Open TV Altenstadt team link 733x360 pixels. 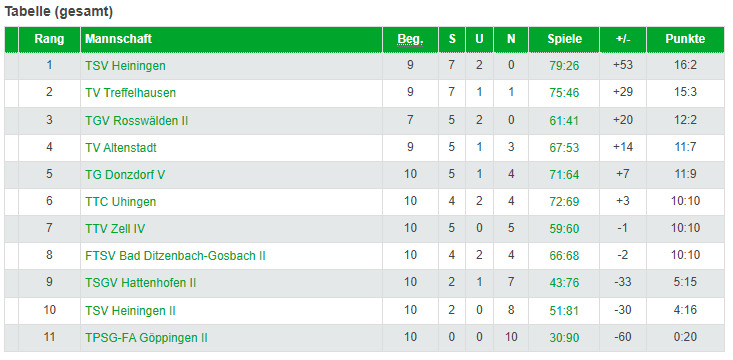click(x=121, y=148)
